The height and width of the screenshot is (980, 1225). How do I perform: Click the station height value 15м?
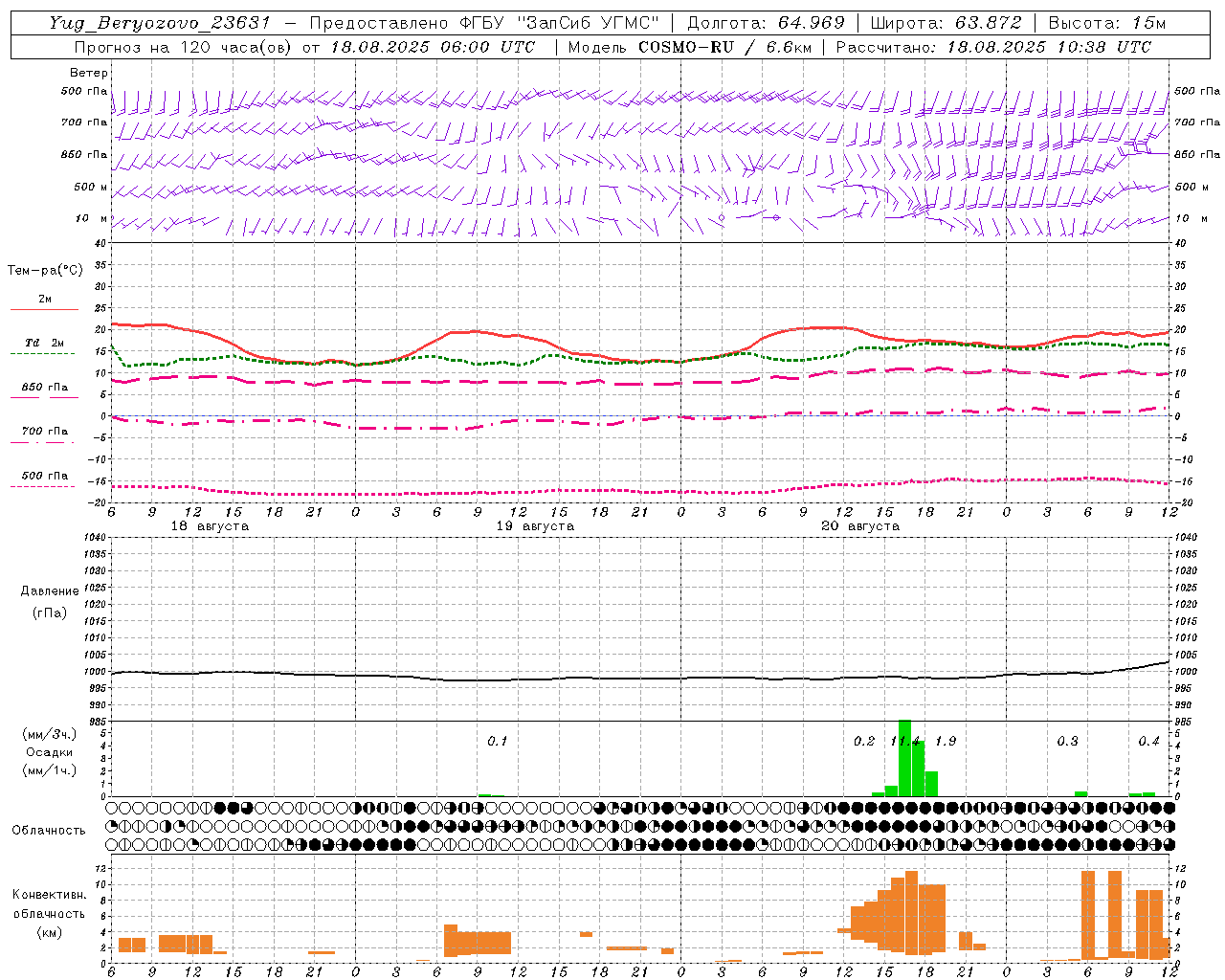[x=1148, y=23]
